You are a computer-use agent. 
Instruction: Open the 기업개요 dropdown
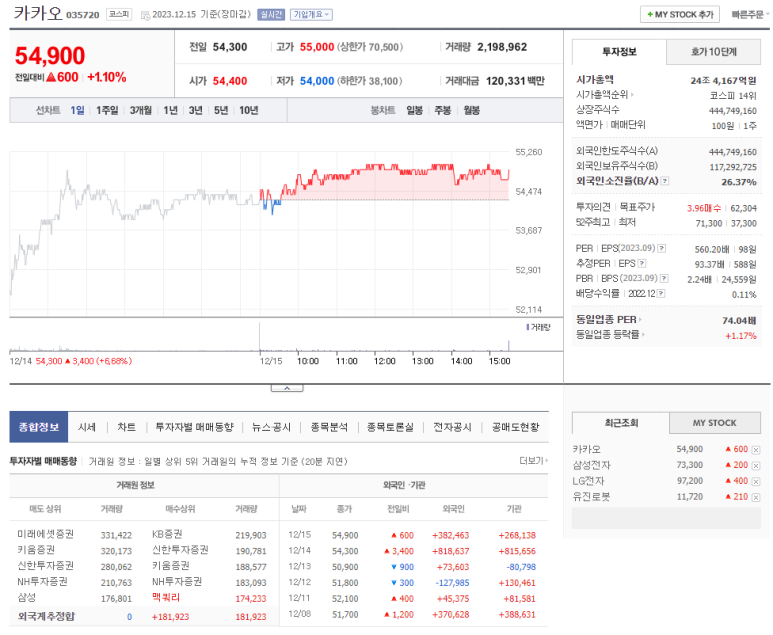tap(311, 15)
